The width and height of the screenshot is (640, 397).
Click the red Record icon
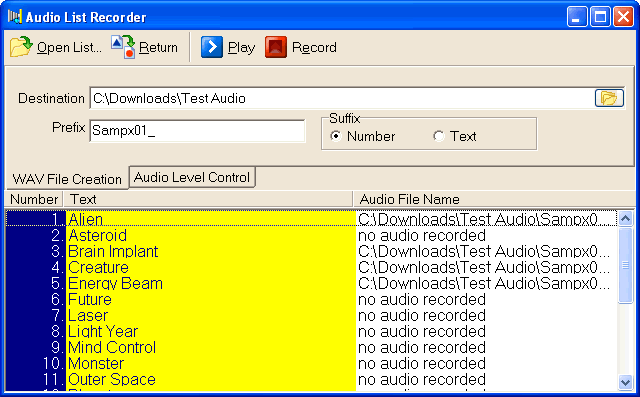[276, 47]
